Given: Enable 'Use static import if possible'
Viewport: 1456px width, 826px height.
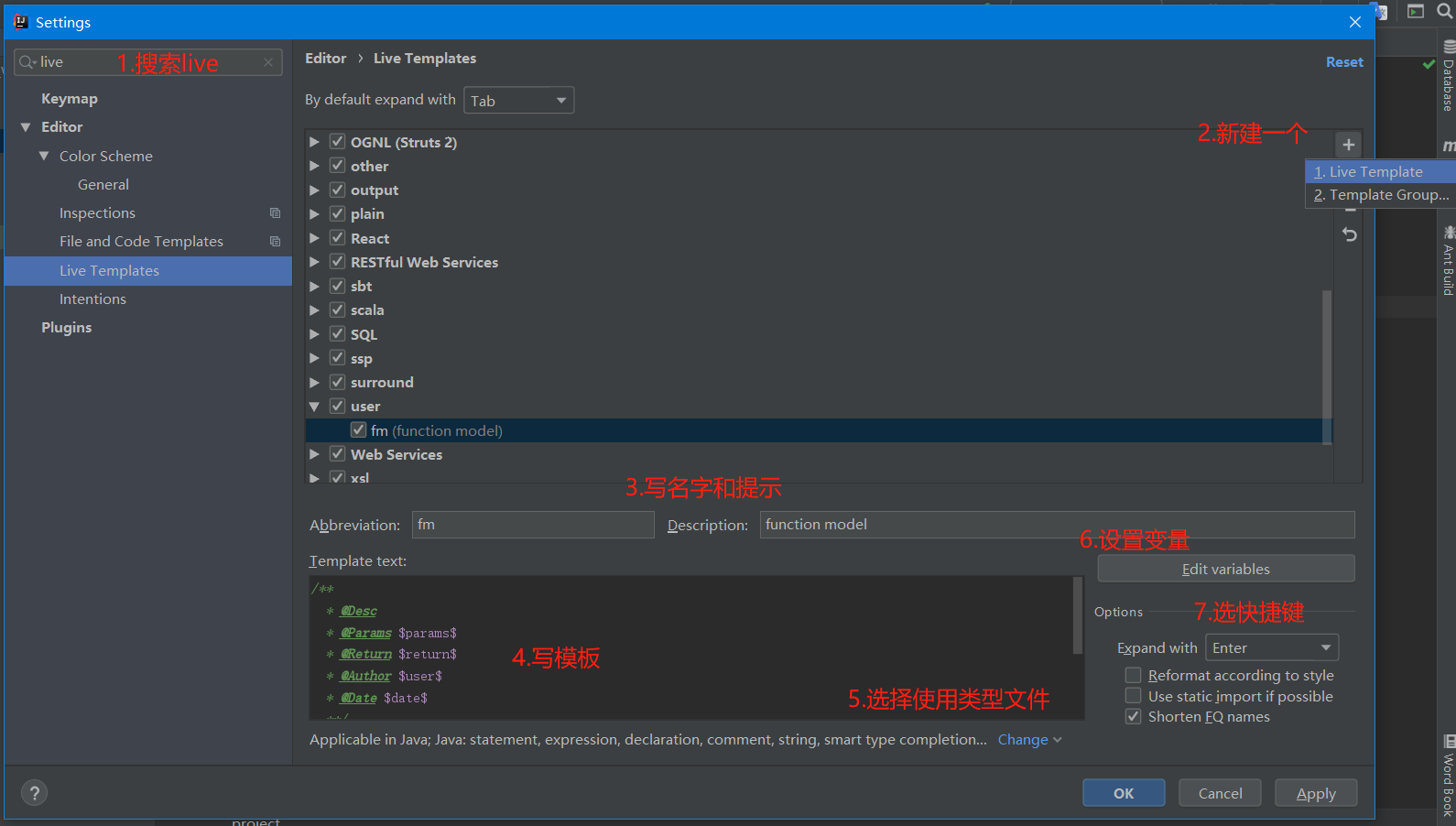Looking at the screenshot, I should coord(1133,696).
